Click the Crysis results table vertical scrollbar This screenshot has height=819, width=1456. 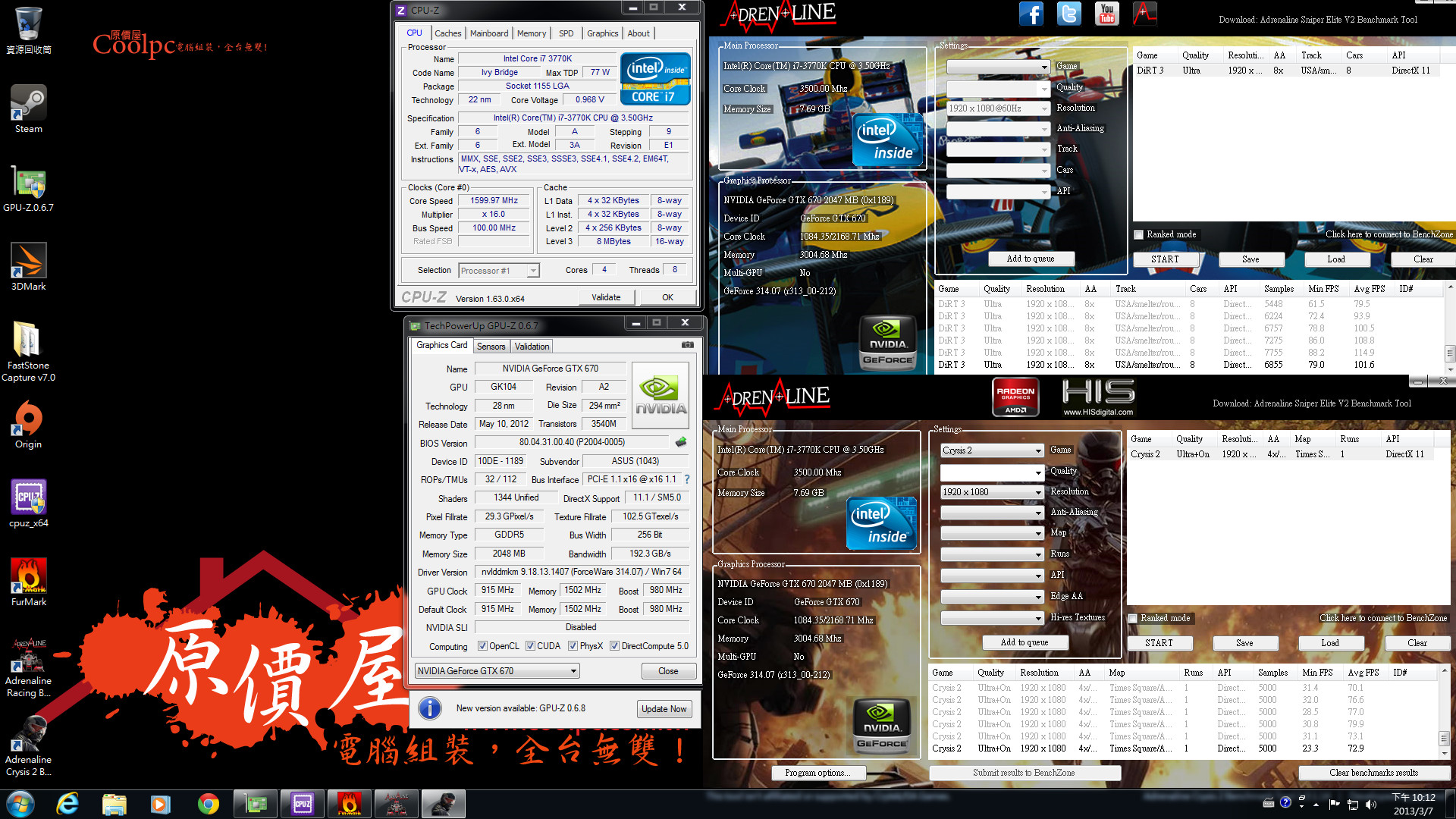click(x=1443, y=711)
